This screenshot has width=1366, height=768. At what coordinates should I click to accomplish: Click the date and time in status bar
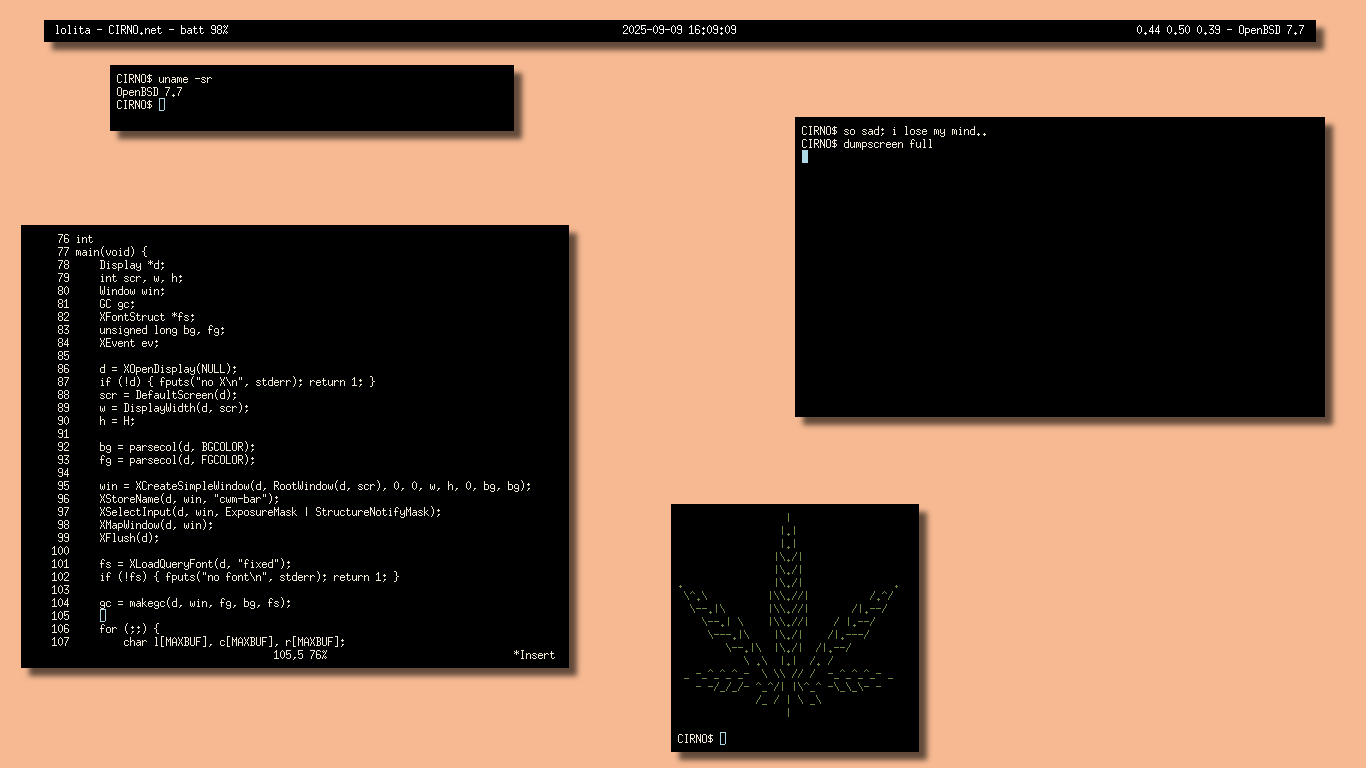[679, 30]
